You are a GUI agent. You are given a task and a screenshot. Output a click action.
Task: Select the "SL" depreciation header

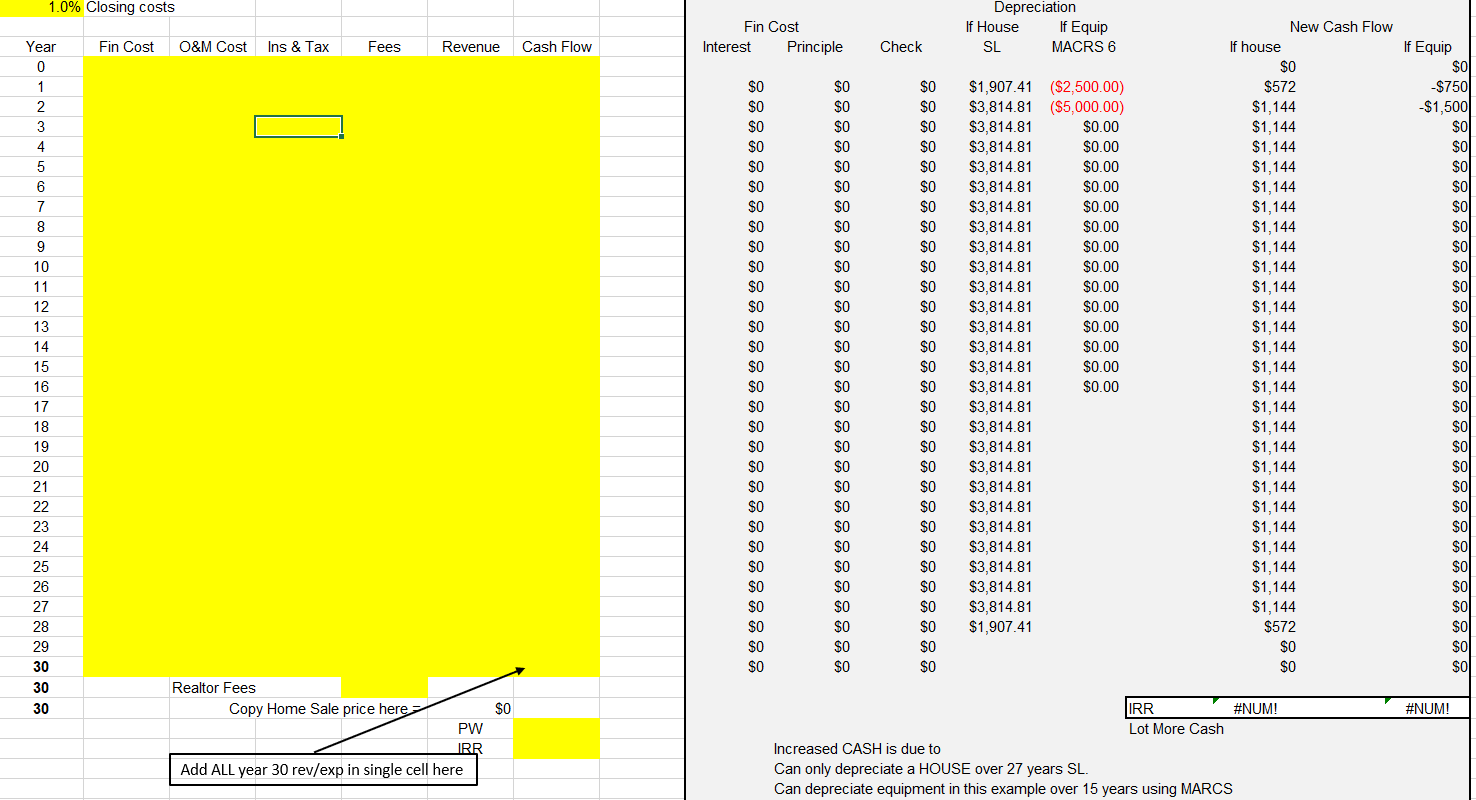(992, 46)
